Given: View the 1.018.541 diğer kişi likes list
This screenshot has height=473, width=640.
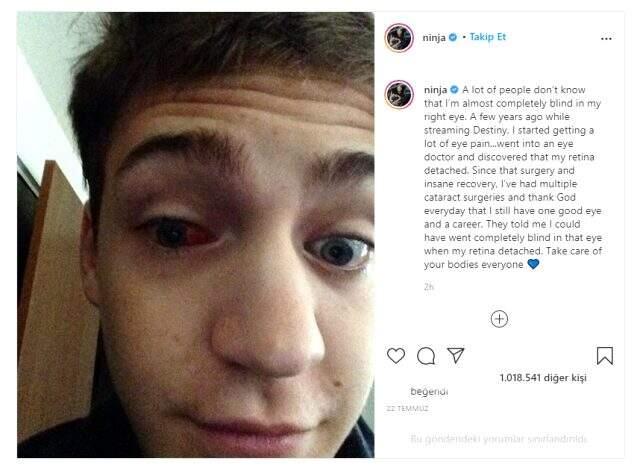Looking at the screenshot, I should tap(543, 378).
